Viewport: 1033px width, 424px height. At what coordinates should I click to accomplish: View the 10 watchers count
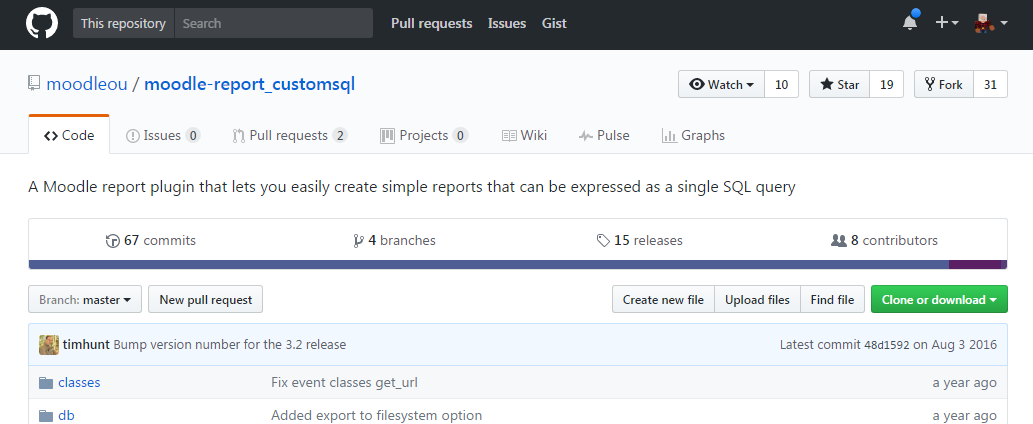781,84
